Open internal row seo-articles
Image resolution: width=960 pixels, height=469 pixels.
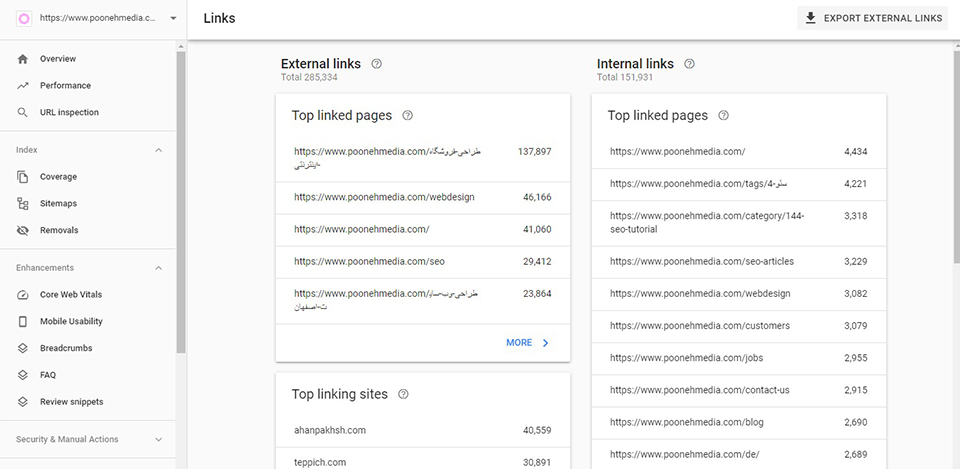pyautogui.click(x=739, y=262)
